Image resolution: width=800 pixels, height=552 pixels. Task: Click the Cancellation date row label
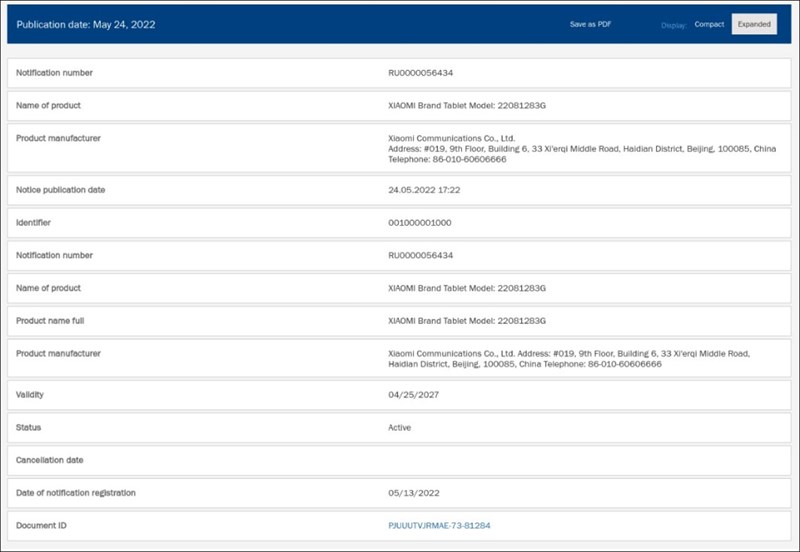50,460
